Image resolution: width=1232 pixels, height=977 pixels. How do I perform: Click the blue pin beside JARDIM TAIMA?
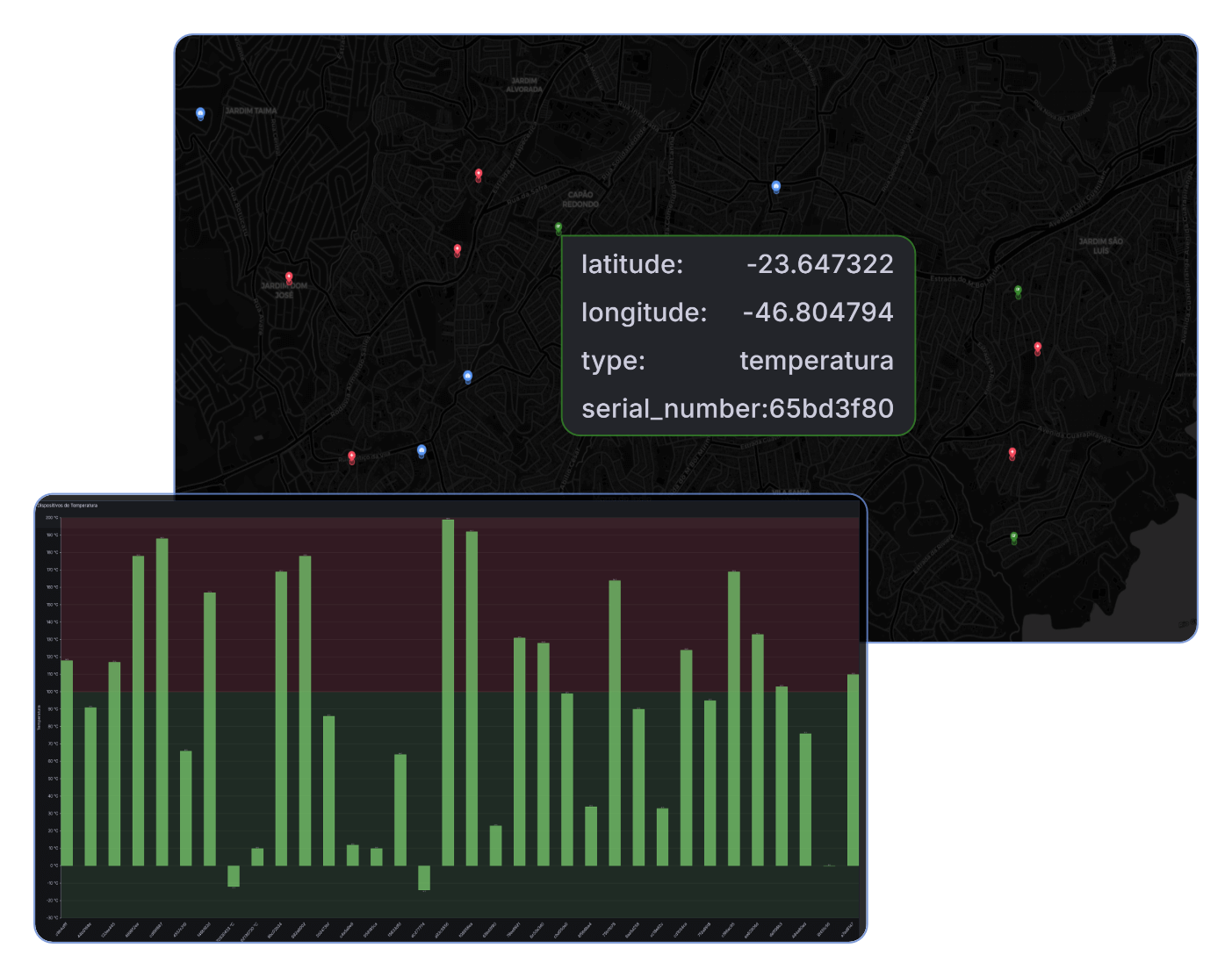(200, 114)
